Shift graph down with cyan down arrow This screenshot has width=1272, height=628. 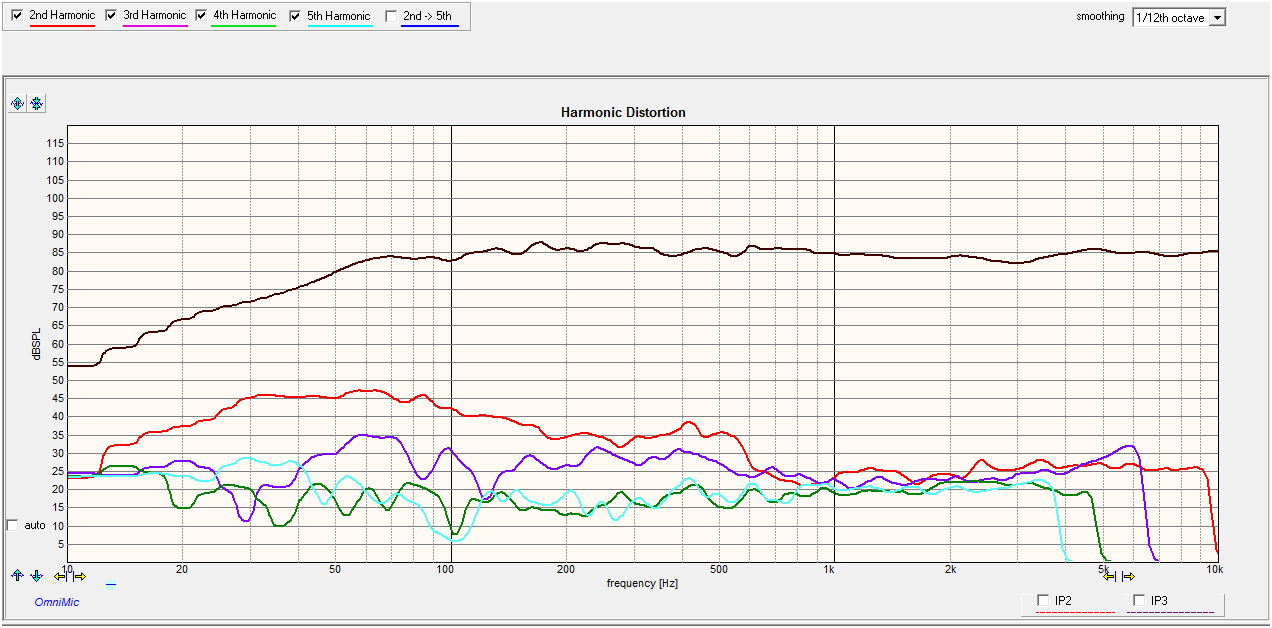click(36, 576)
